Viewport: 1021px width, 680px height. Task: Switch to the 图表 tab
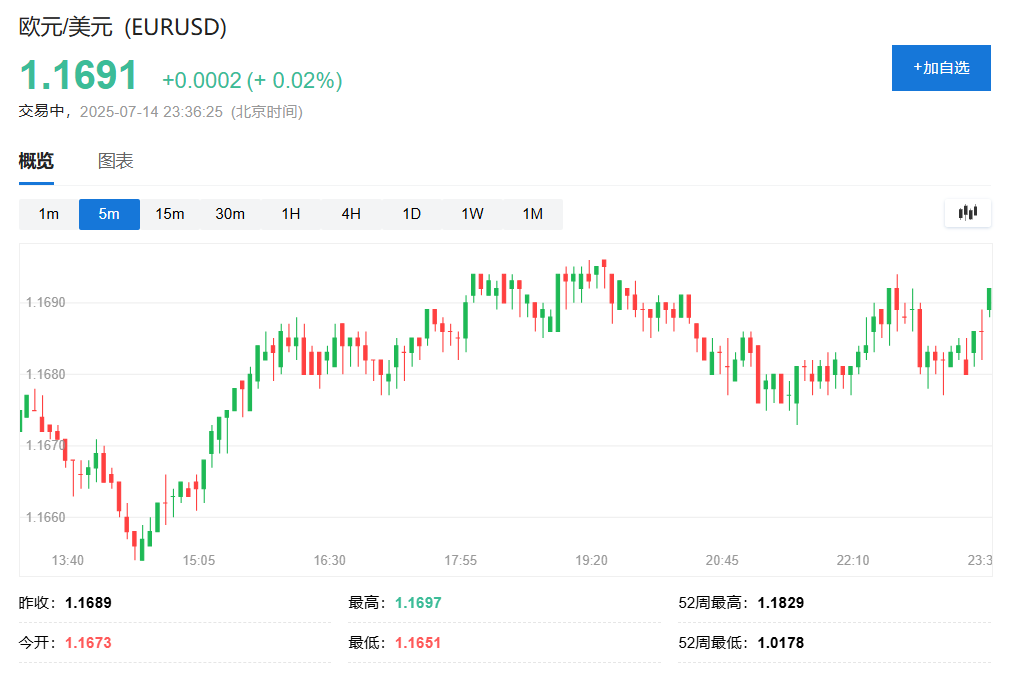click(115, 161)
